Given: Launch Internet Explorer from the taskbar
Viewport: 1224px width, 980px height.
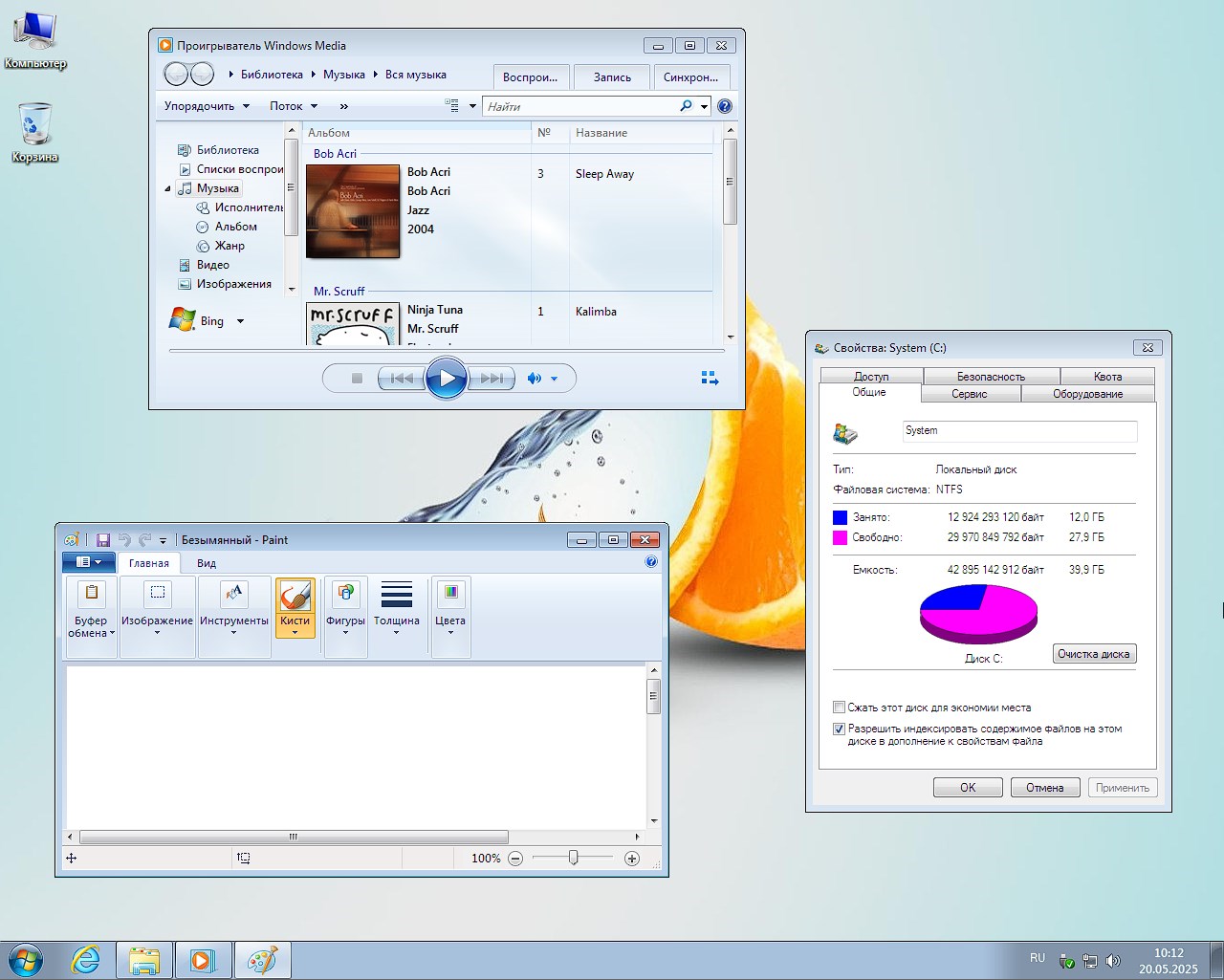Looking at the screenshot, I should tap(86, 960).
